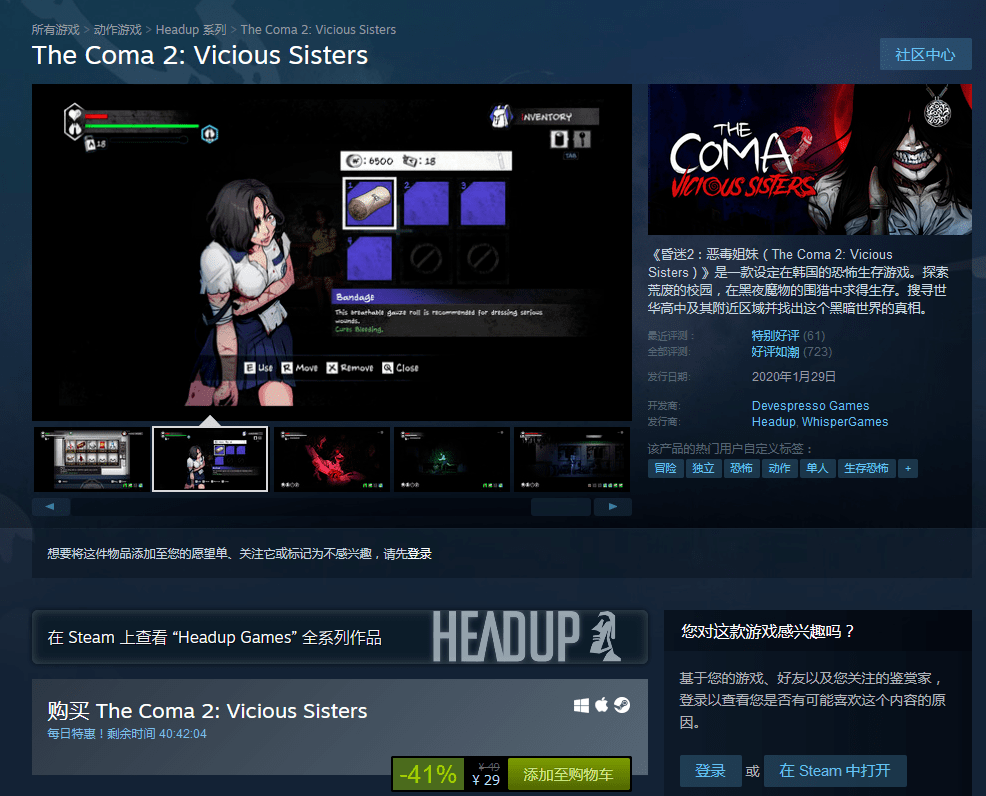Click 在 Steam 中打开 button
This screenshot has width=986, height=796.
point(835,771)
